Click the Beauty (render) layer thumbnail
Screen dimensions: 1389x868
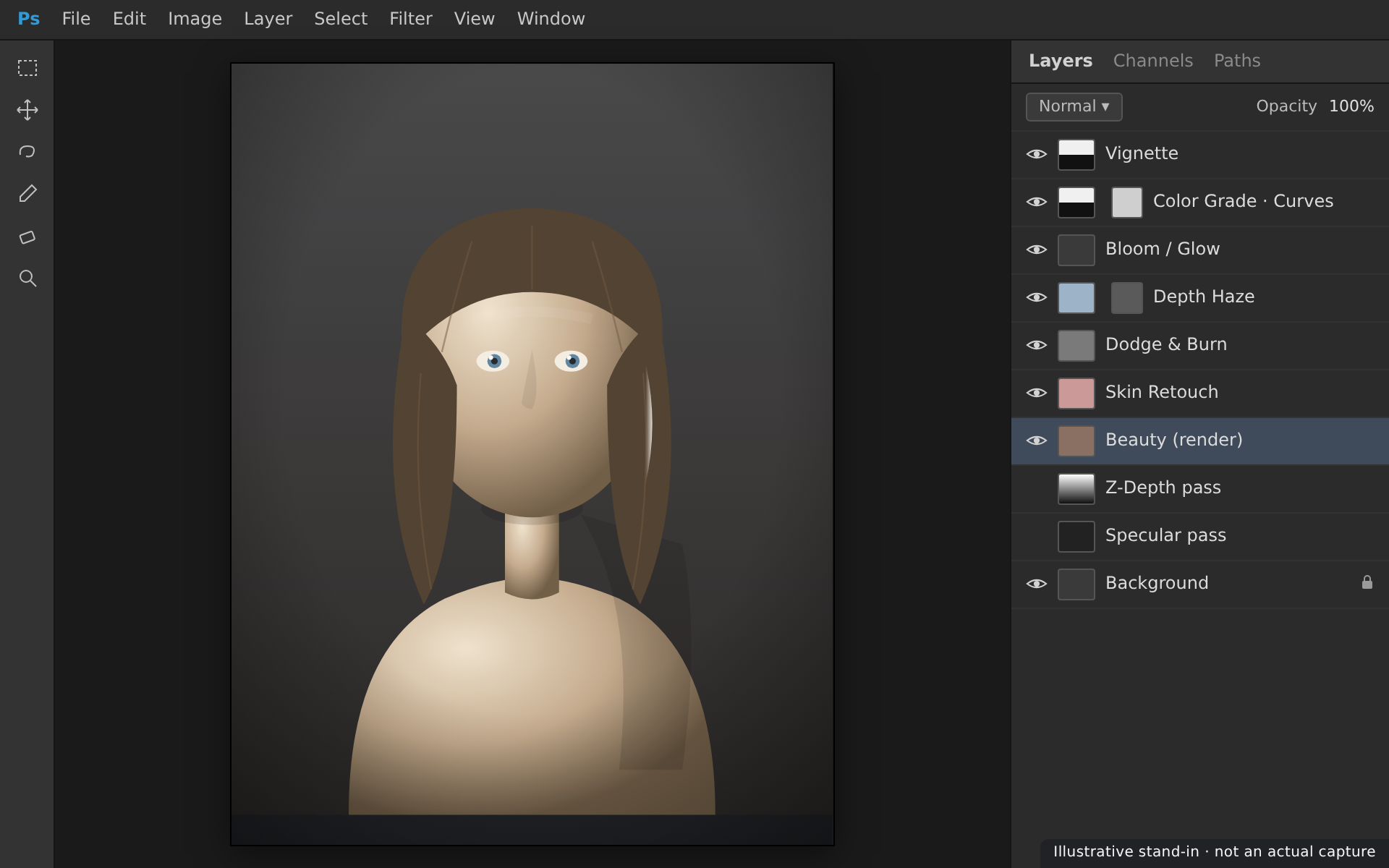click(x=1076, y=441)
